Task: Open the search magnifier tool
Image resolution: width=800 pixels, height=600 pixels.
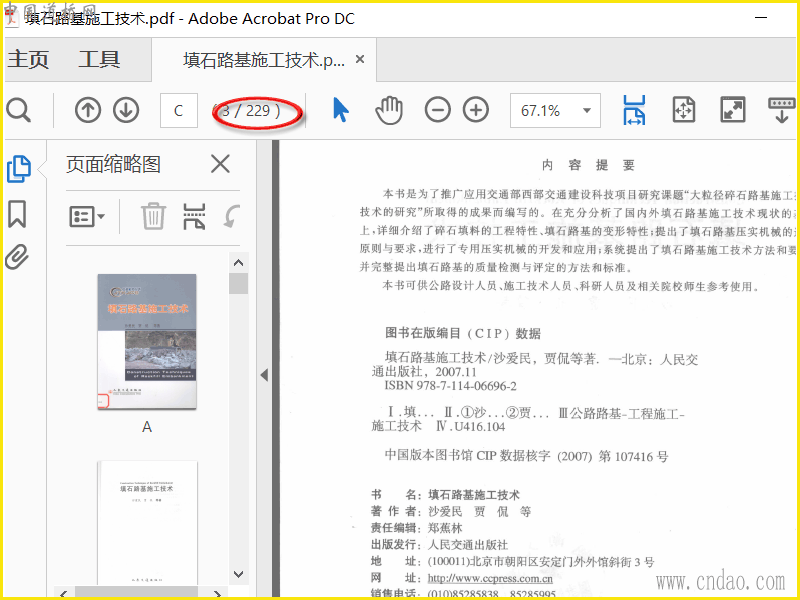Action: (19, 110)
